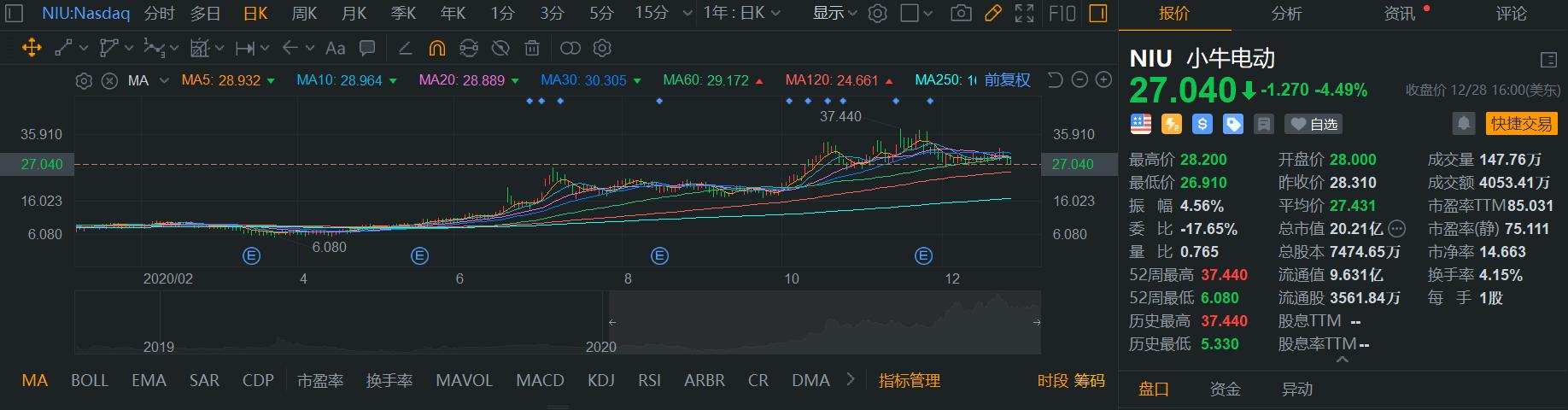The height and width of the screenshot is (410, 1568).
Task: Click the US flag market icon
Action: [1141, 124]
